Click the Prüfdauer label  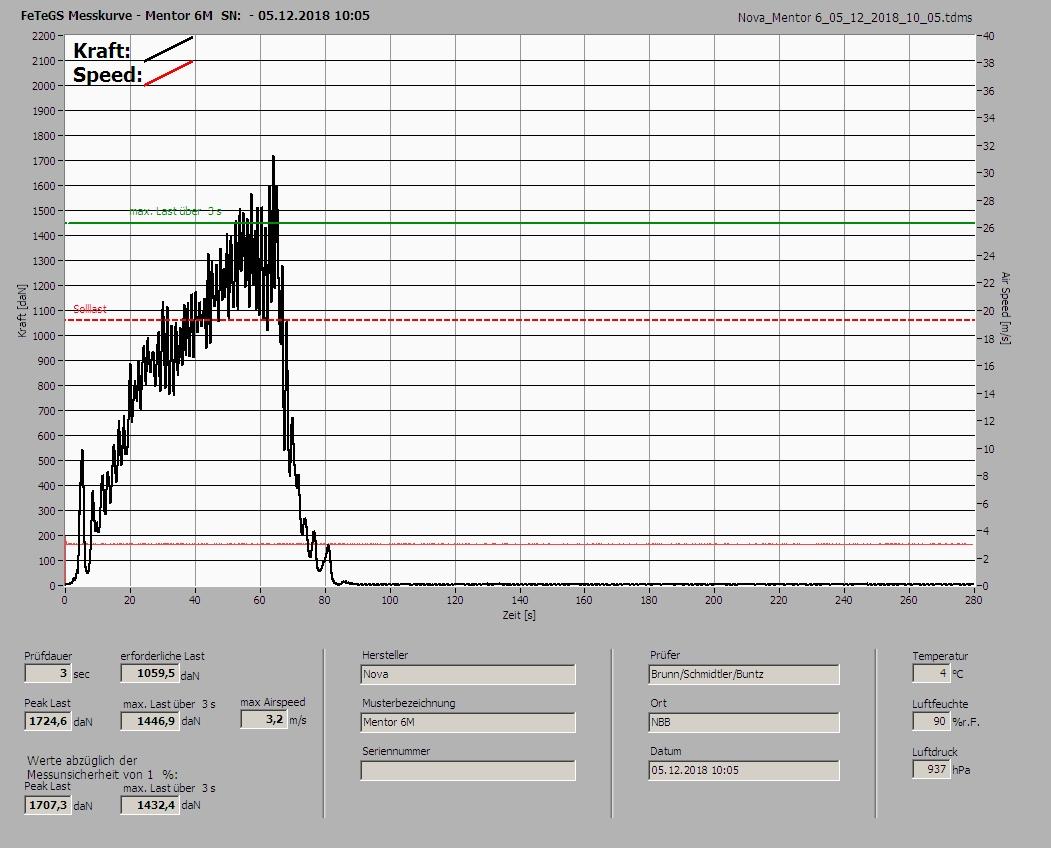48,656
